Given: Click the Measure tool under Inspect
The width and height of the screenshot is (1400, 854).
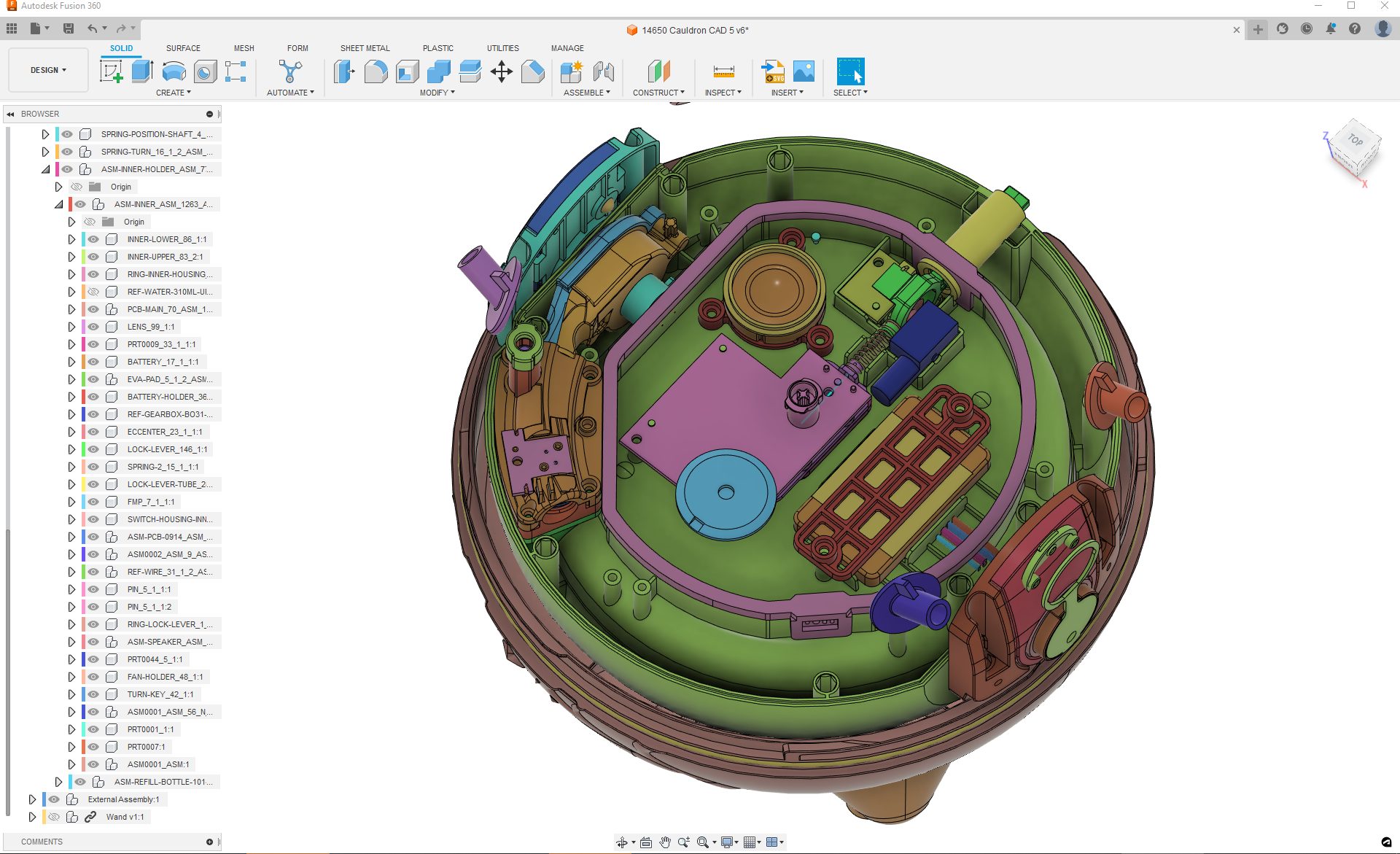Looking at the screenshot, I should (723, 71).
